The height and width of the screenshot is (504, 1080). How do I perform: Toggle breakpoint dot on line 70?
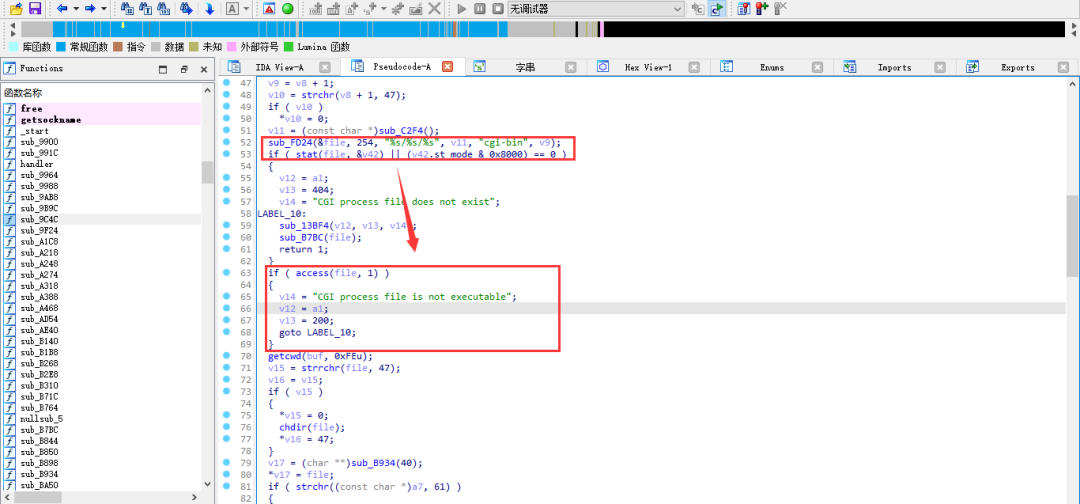[x=227, y=356]
